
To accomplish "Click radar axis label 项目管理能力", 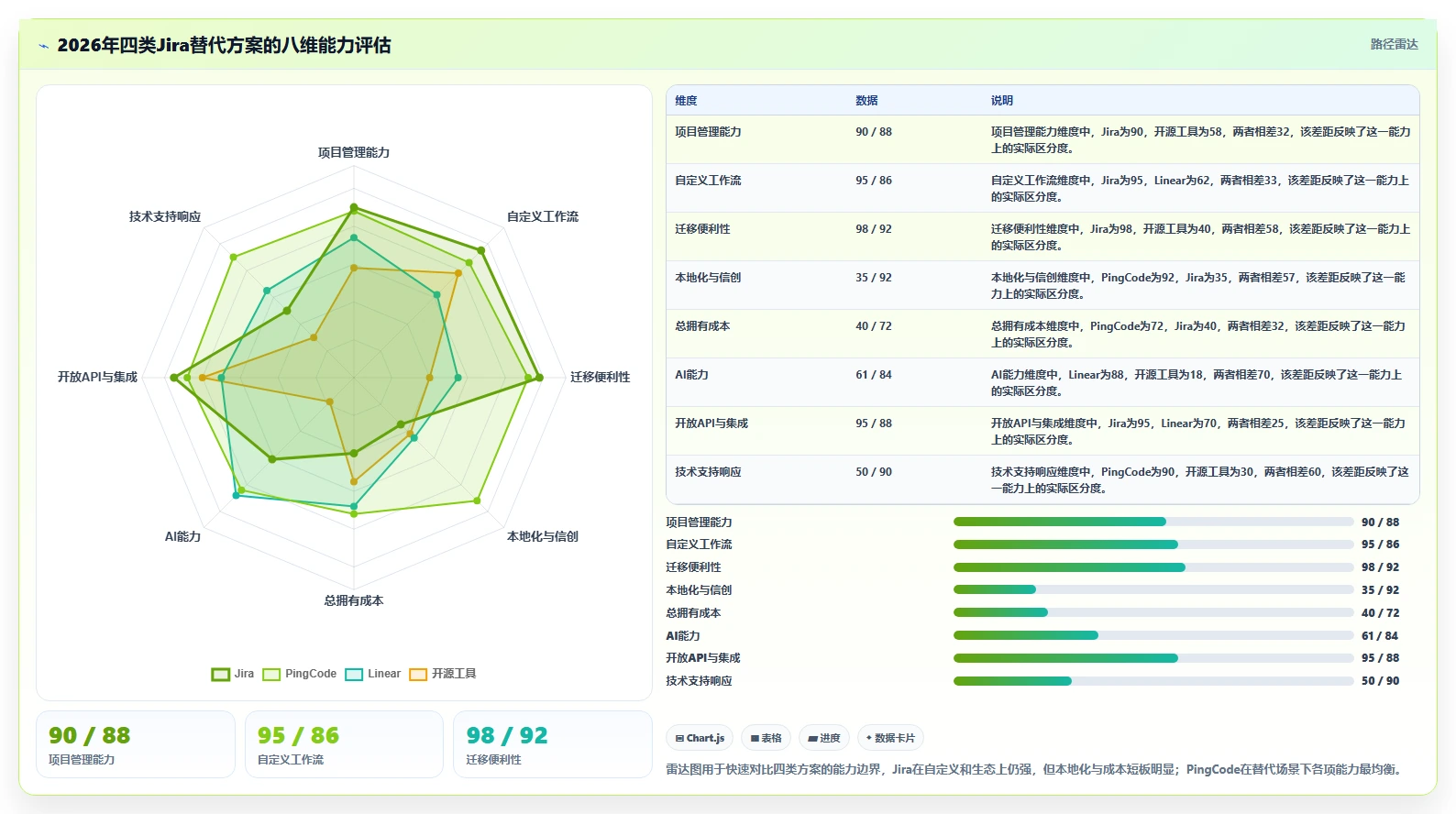I will tap(354, 152).
